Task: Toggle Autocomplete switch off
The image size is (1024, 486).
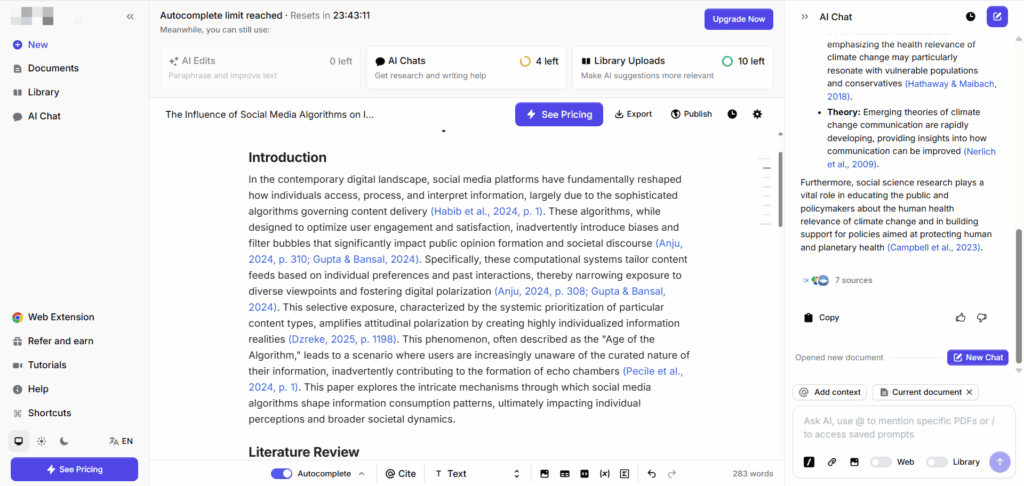Action: click(281, 474)
